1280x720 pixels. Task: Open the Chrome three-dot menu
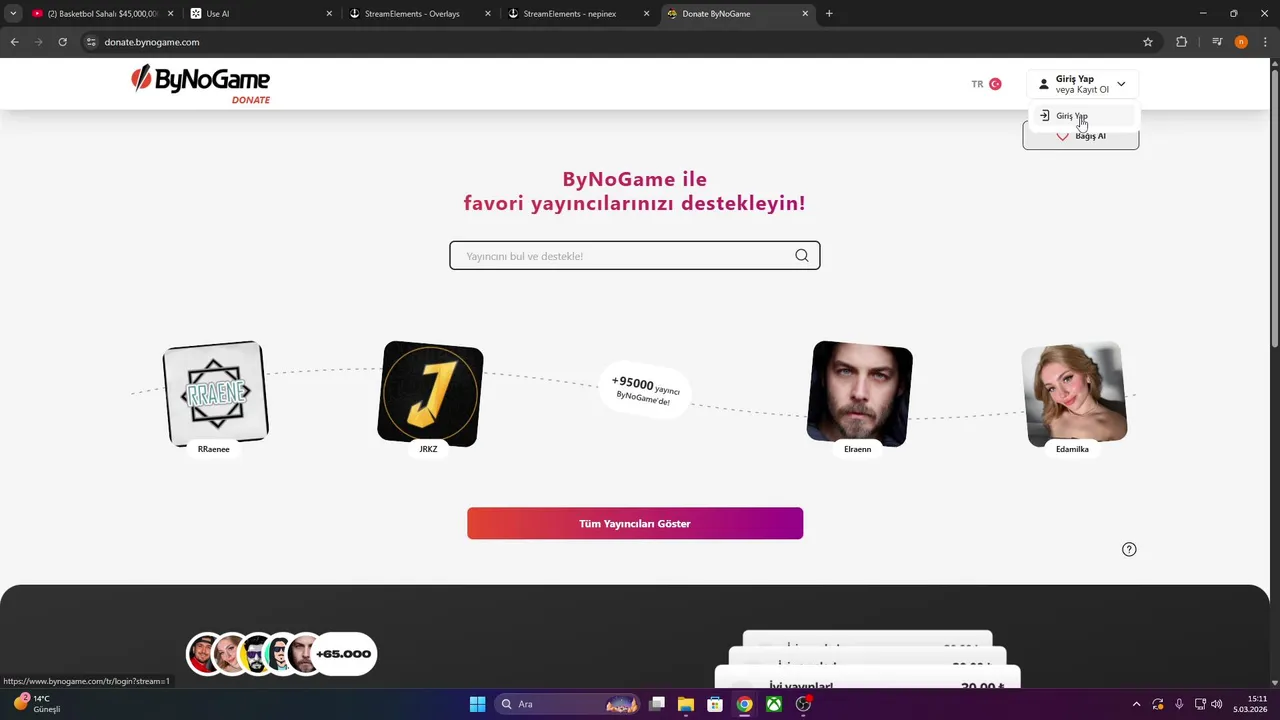(x=1265, y=42)
